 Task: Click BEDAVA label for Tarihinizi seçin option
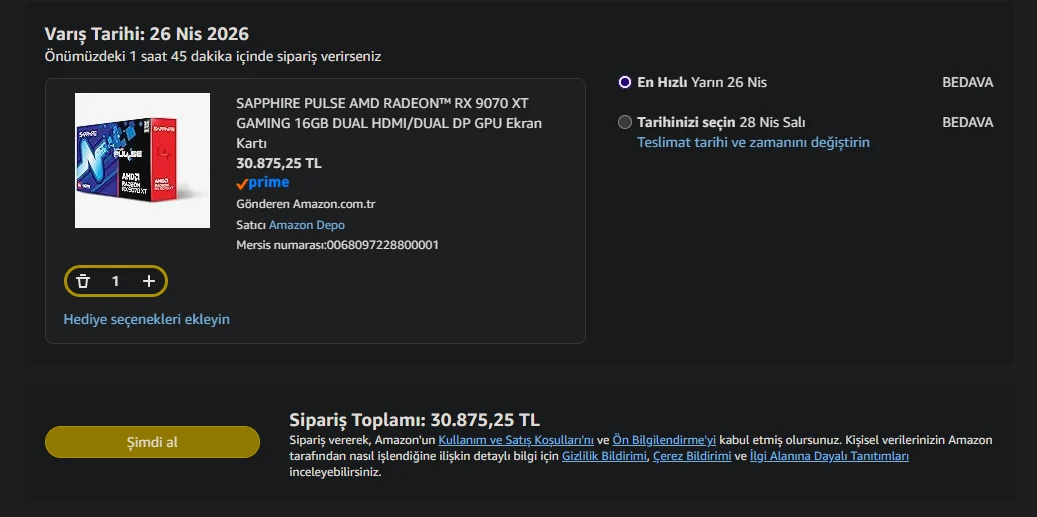click(x=968, y=122)
